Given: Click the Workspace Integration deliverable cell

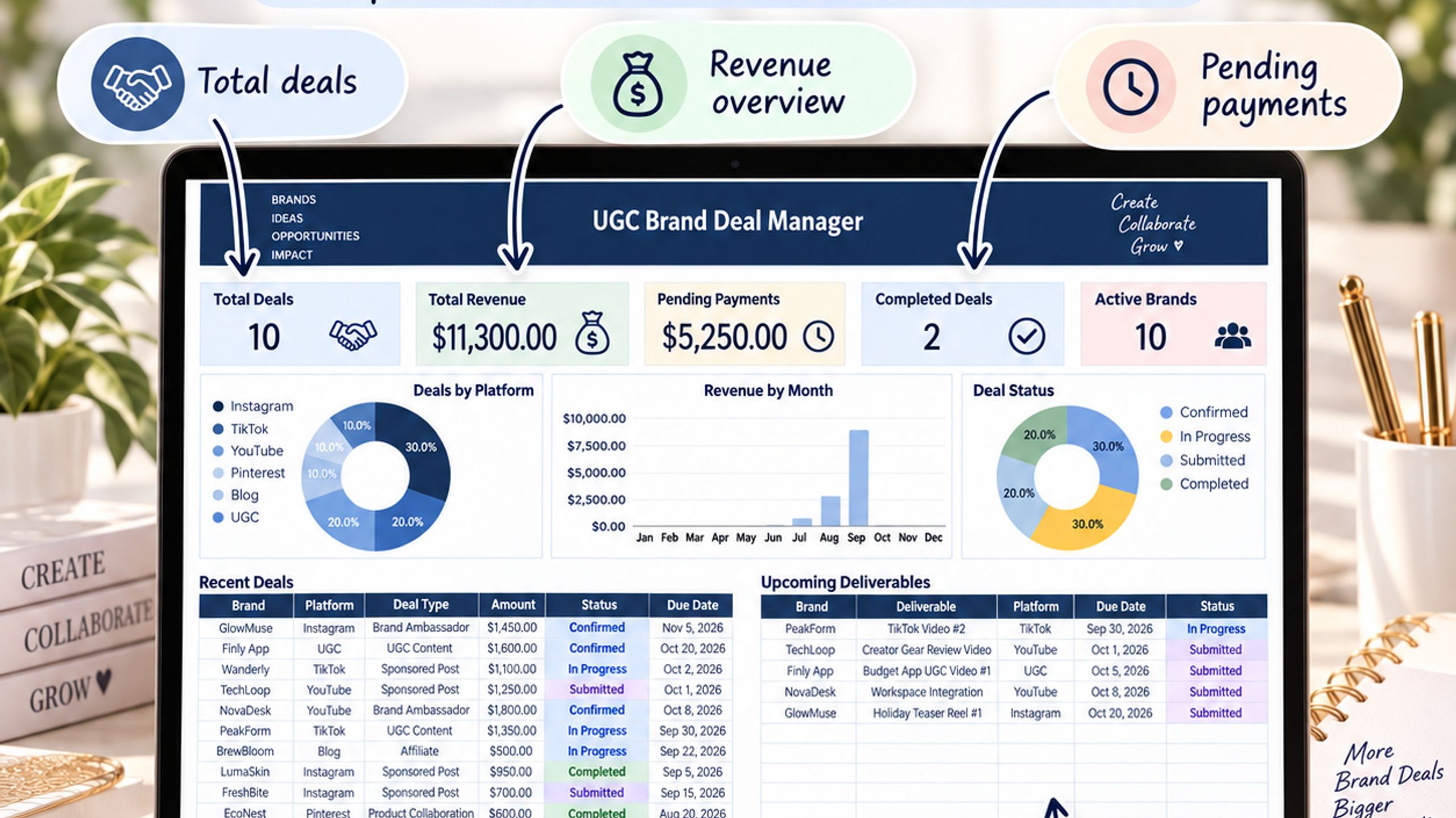Looking at the screenshot, I should 926,692.
